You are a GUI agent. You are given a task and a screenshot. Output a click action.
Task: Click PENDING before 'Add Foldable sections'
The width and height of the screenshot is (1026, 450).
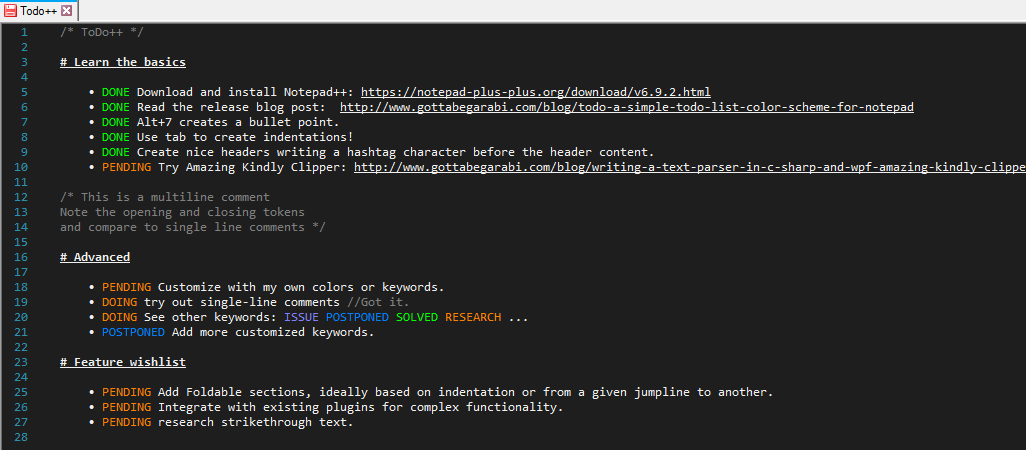[x=126, y=392]
